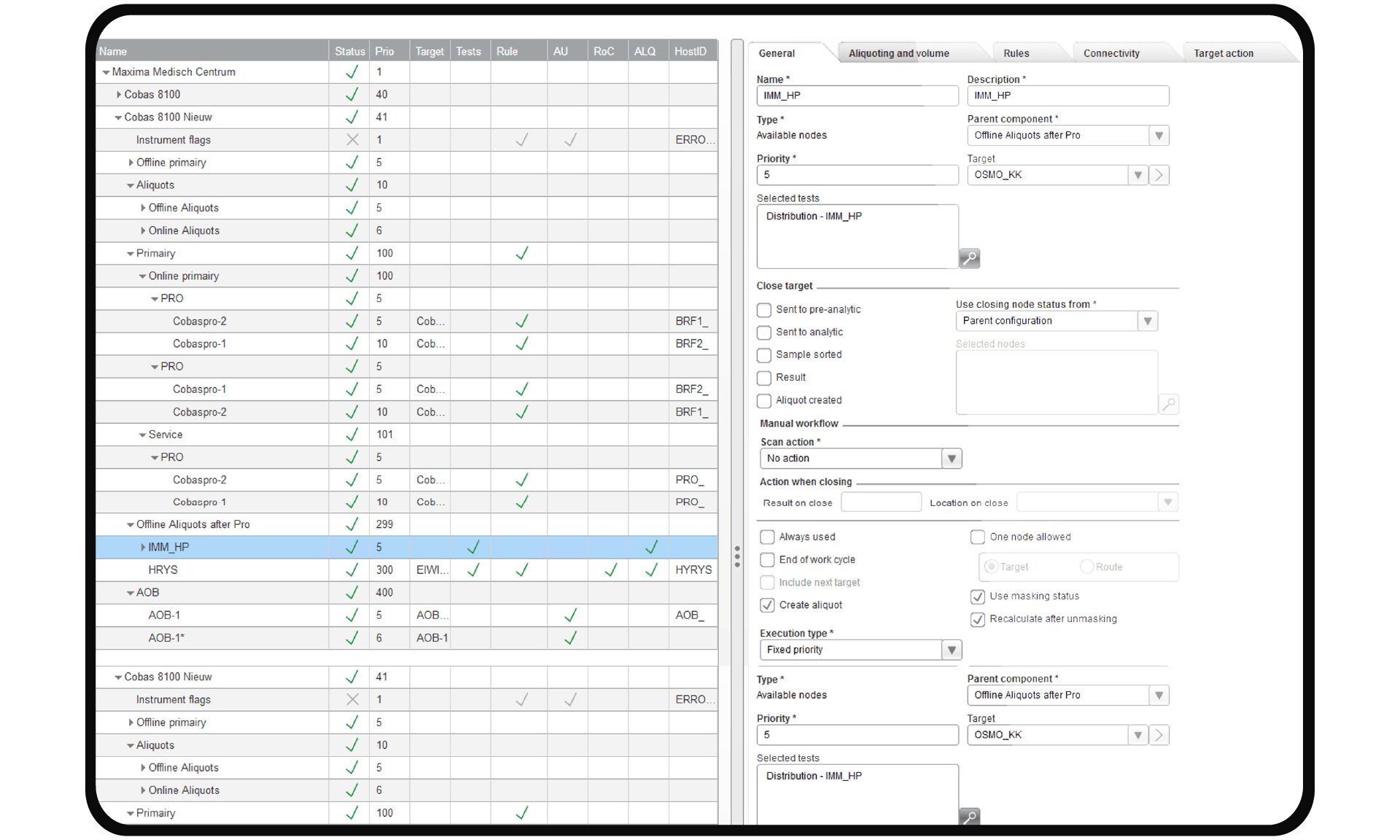Select the HRYS tree row
The width and height of the screenshot is (1400, 840).
(x=163, y=569)
